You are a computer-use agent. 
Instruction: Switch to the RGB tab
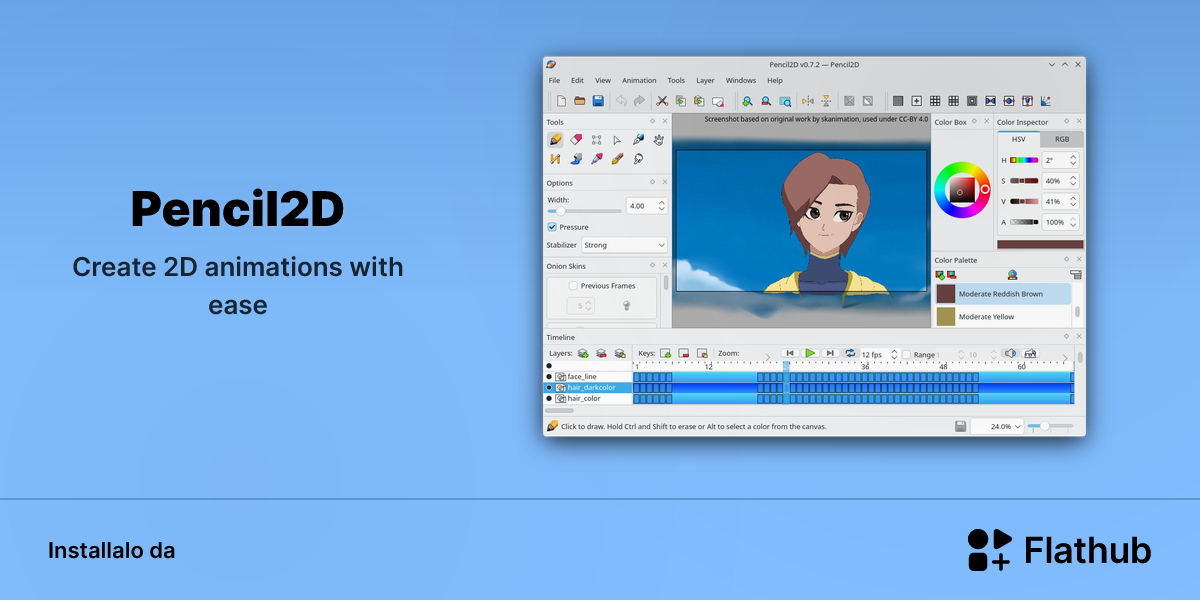coord(1062,140)
